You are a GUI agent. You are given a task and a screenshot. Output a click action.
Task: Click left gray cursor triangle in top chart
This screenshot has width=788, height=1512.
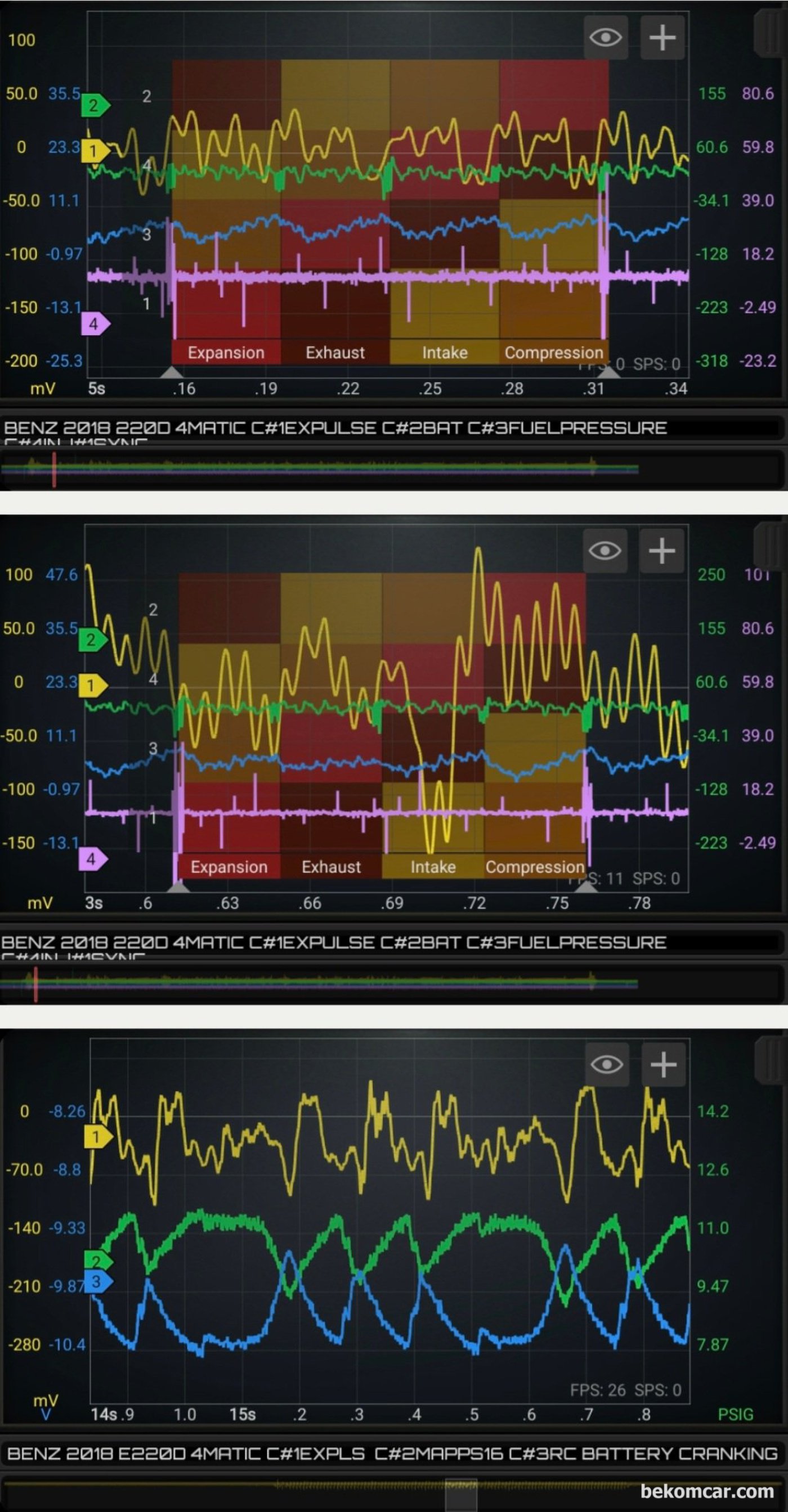(172, 372)
